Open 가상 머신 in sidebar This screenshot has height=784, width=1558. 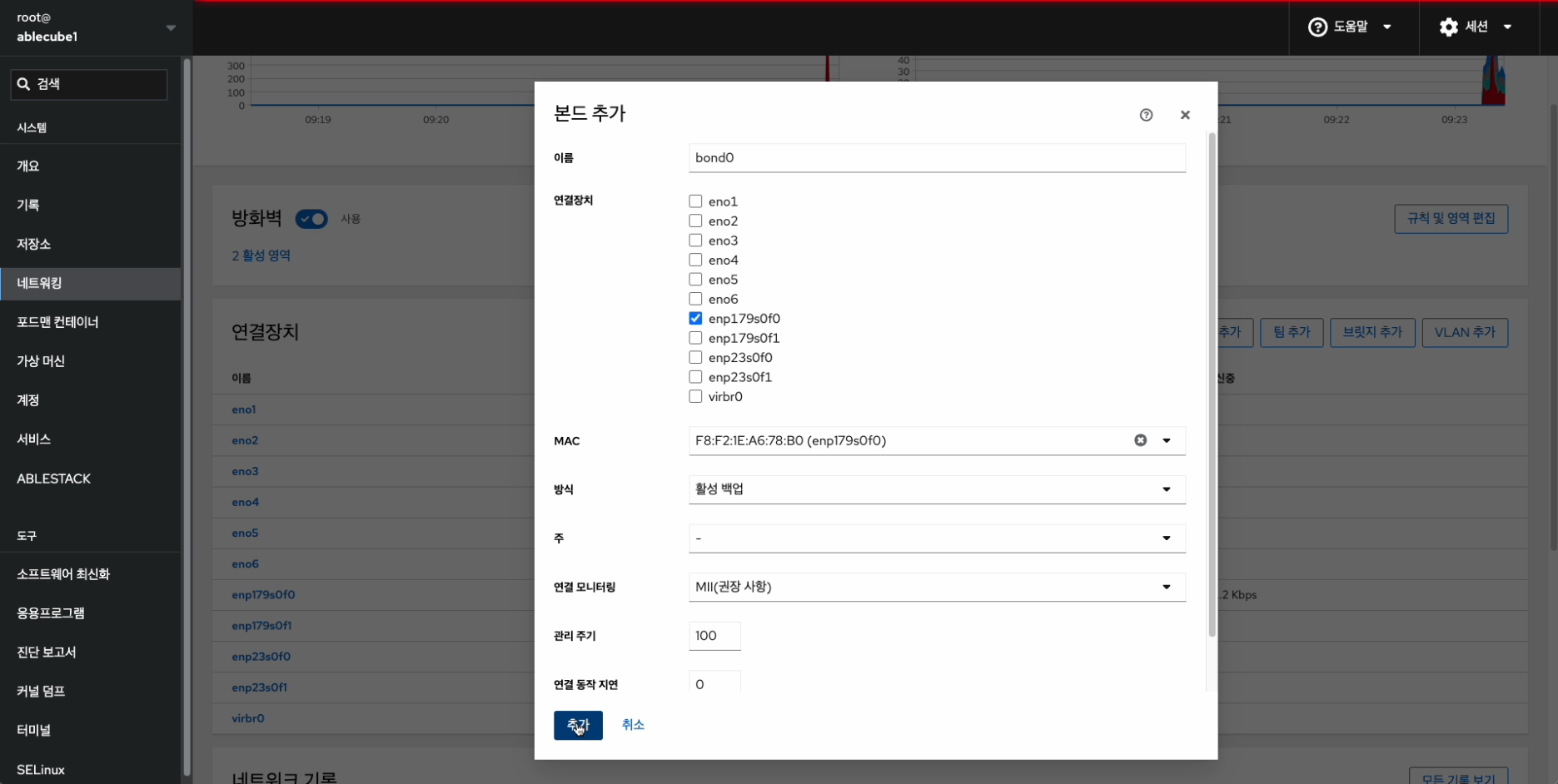tap(41, 361)
